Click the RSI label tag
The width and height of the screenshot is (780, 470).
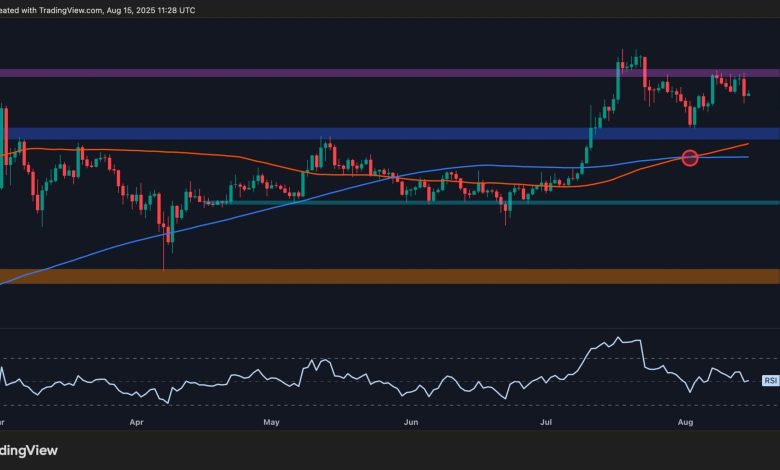[770, 380]
